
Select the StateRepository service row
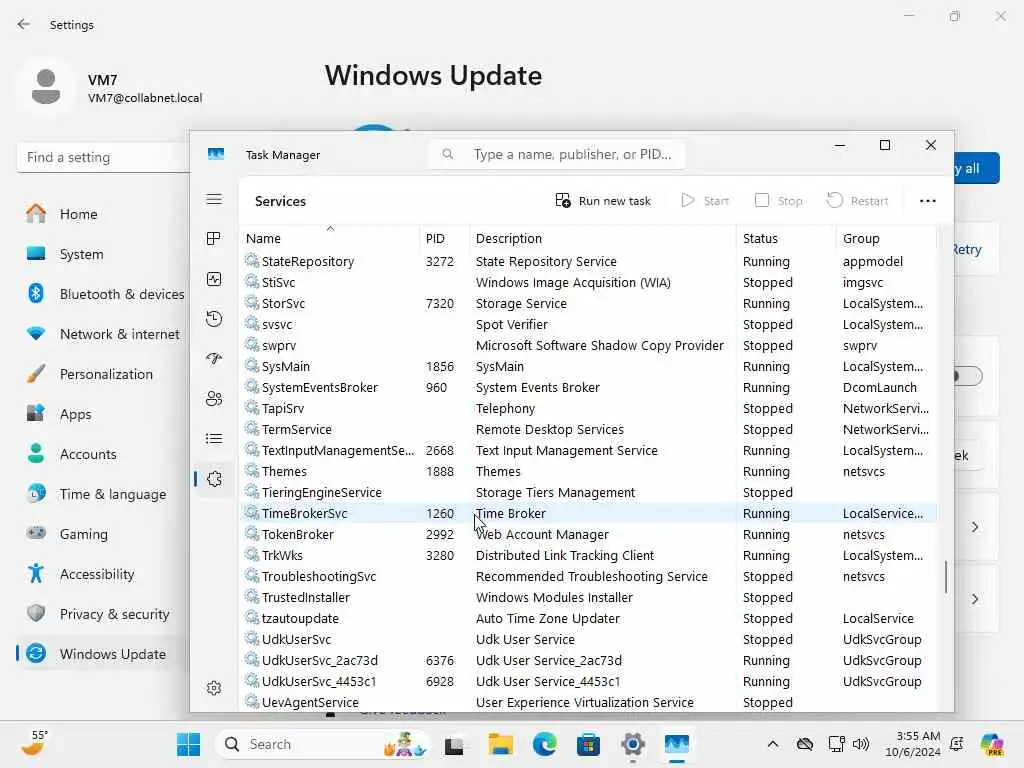588,261
